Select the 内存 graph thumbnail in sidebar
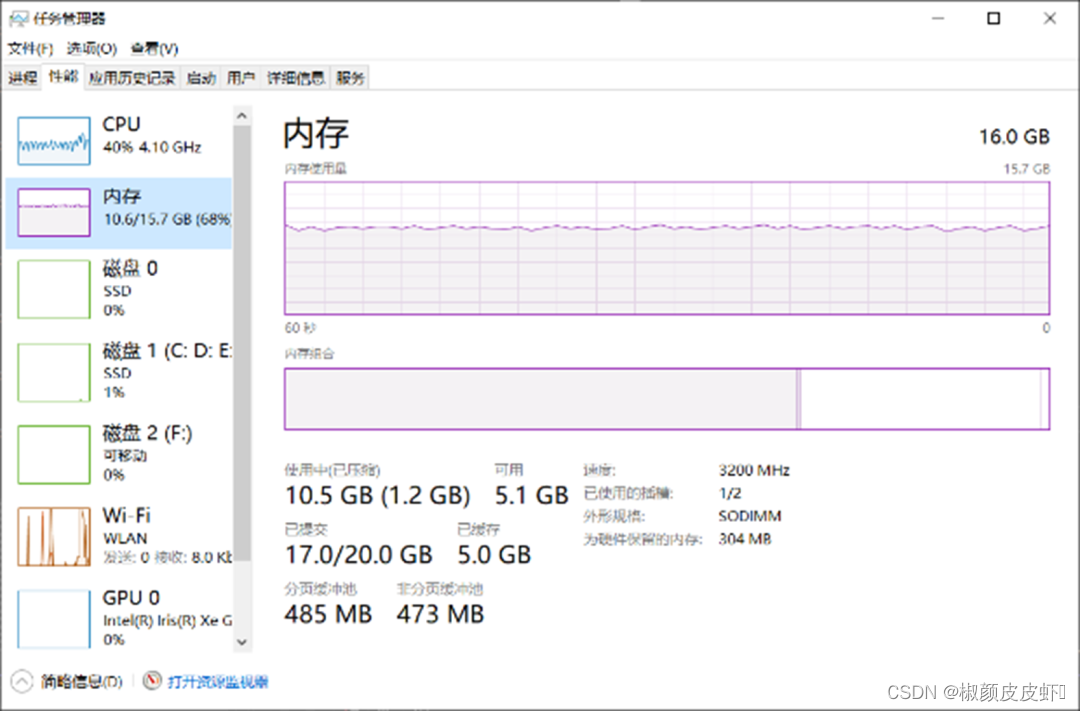This screenshot has height=711, width=1080. pyautogui.click(x=54, y=212)
